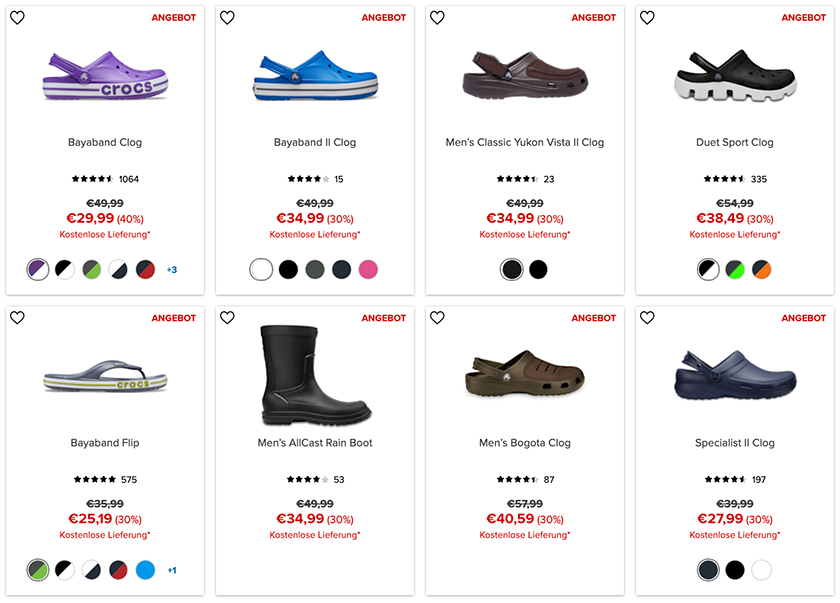Viewport: 840px width, 603px height.
Task: Expand +3 more colors for Bayaband Clog
Action: 172,270
